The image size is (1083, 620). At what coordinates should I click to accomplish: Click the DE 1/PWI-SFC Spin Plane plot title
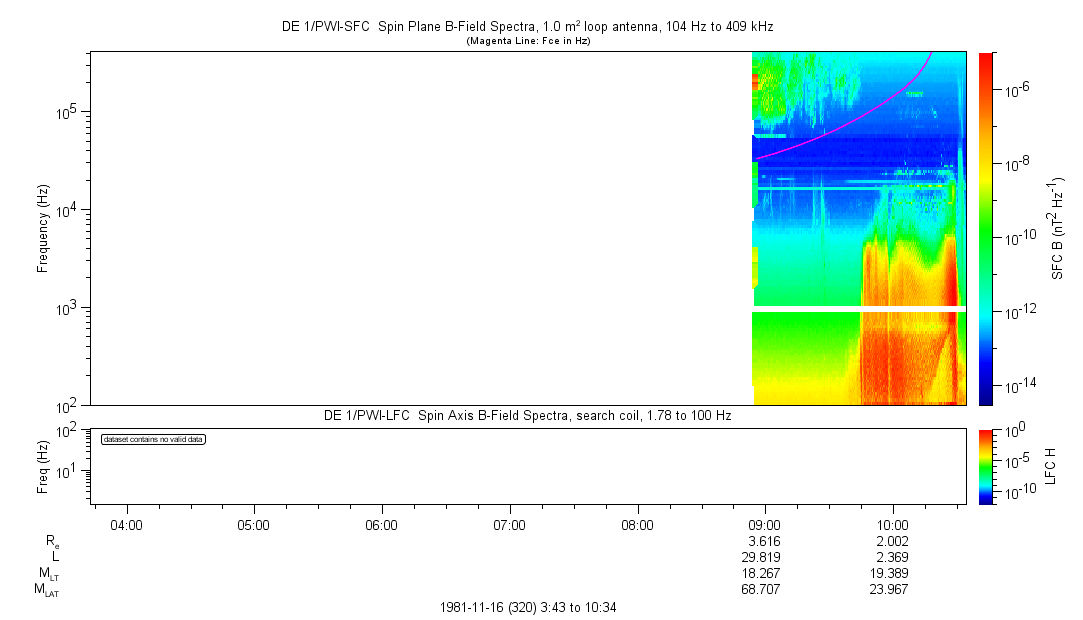(x=527, y=27)
